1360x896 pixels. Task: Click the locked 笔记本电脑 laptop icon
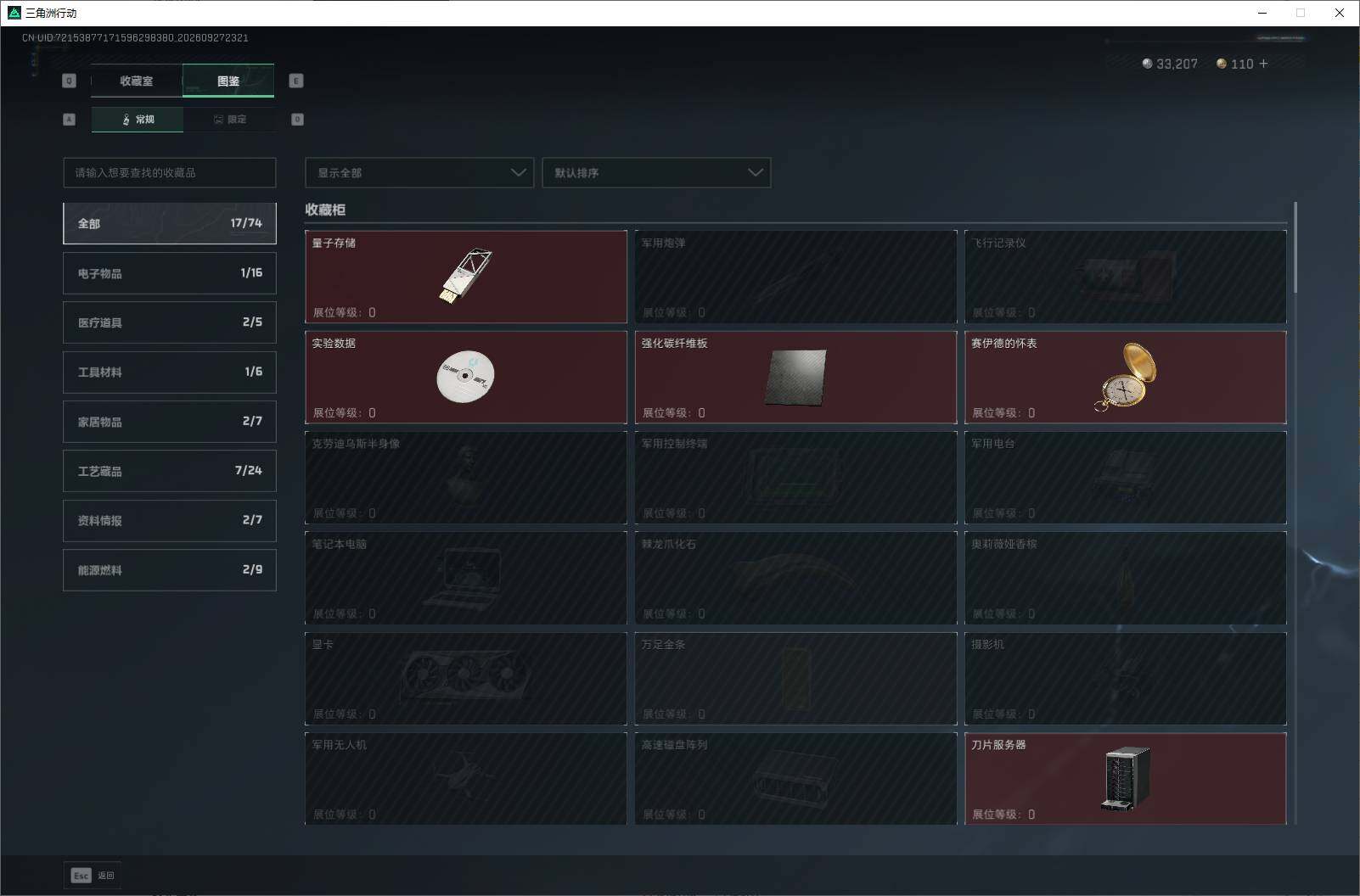[x=465, y=577]
